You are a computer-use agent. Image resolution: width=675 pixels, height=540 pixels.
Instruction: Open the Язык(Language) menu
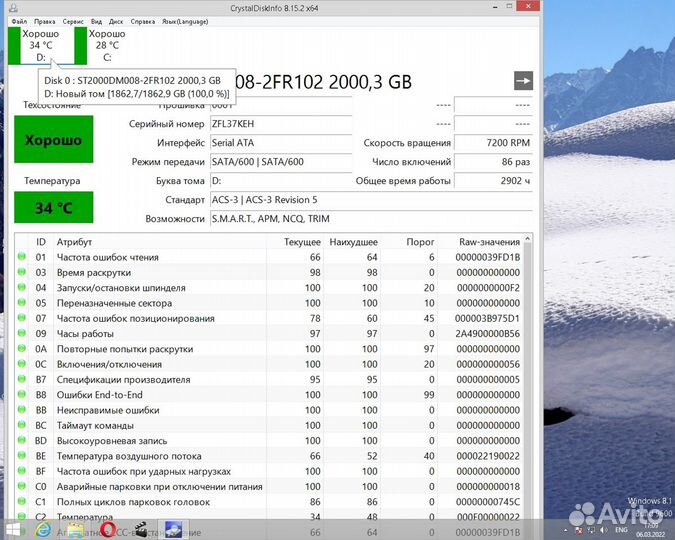click(185, 21)
